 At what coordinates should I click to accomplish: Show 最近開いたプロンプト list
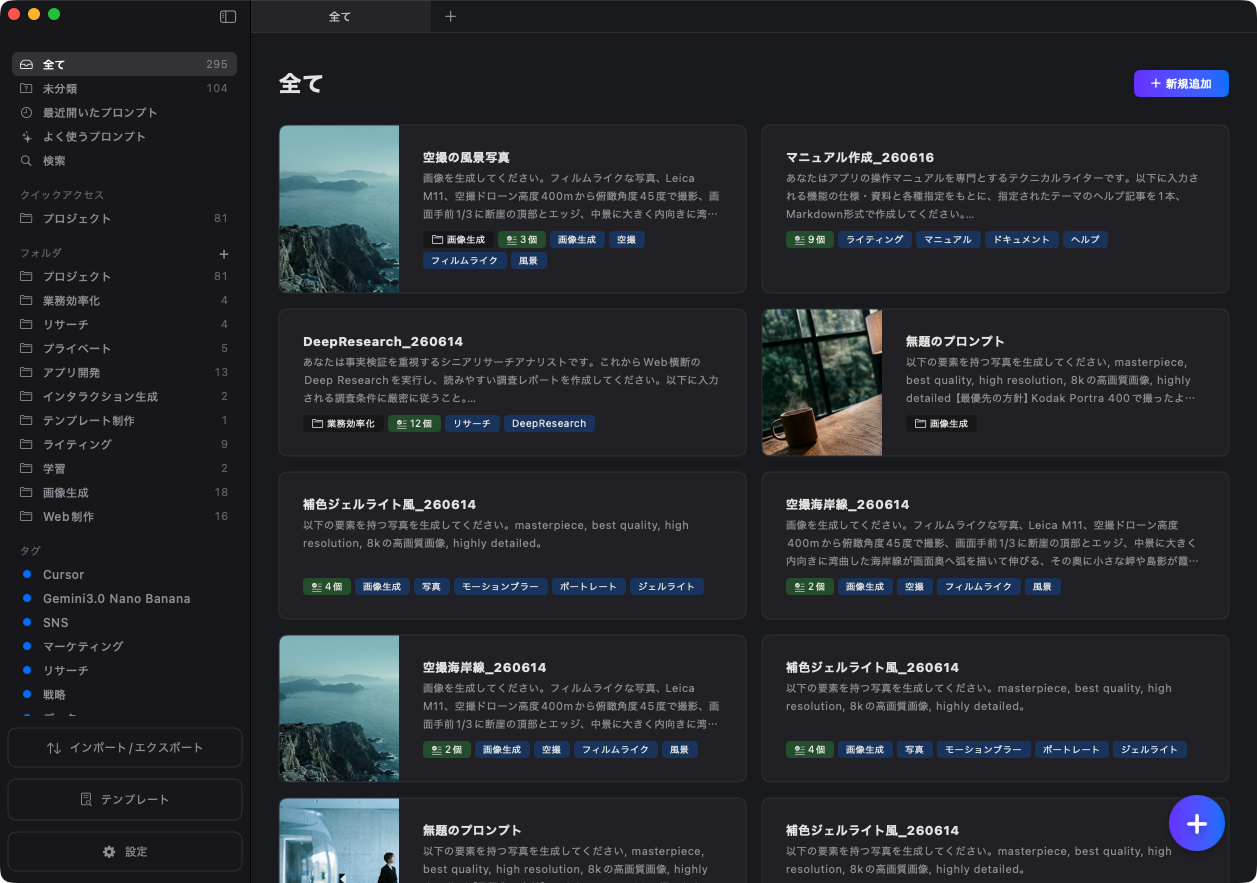click(124, 112)
